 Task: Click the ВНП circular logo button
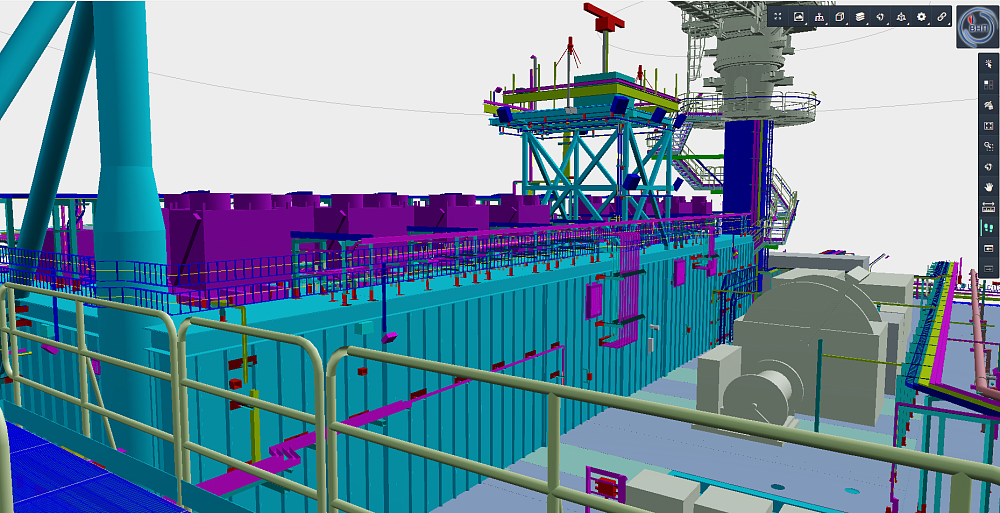(976, 27)
